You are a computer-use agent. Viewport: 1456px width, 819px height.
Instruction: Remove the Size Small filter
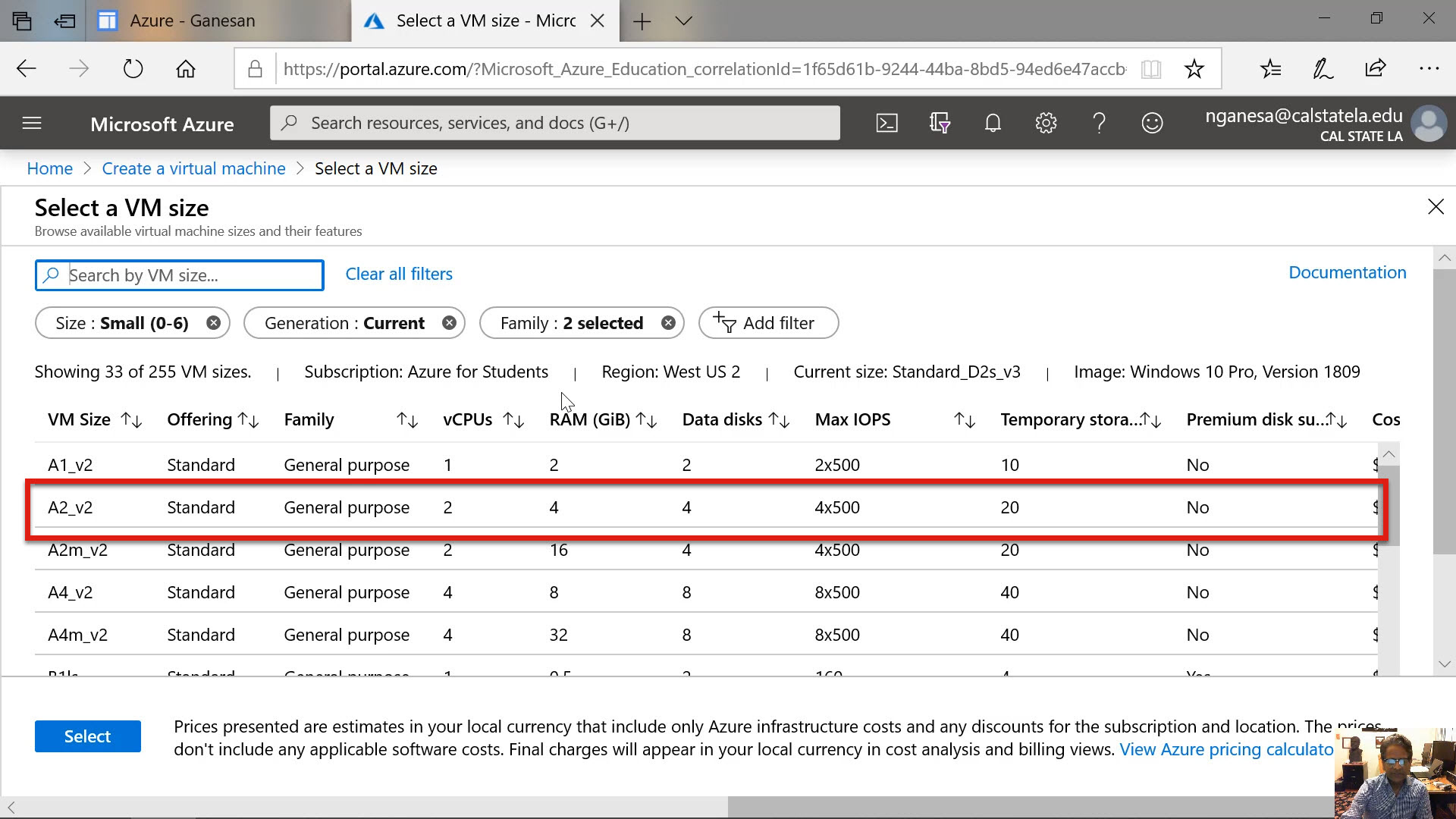(214, 323)
